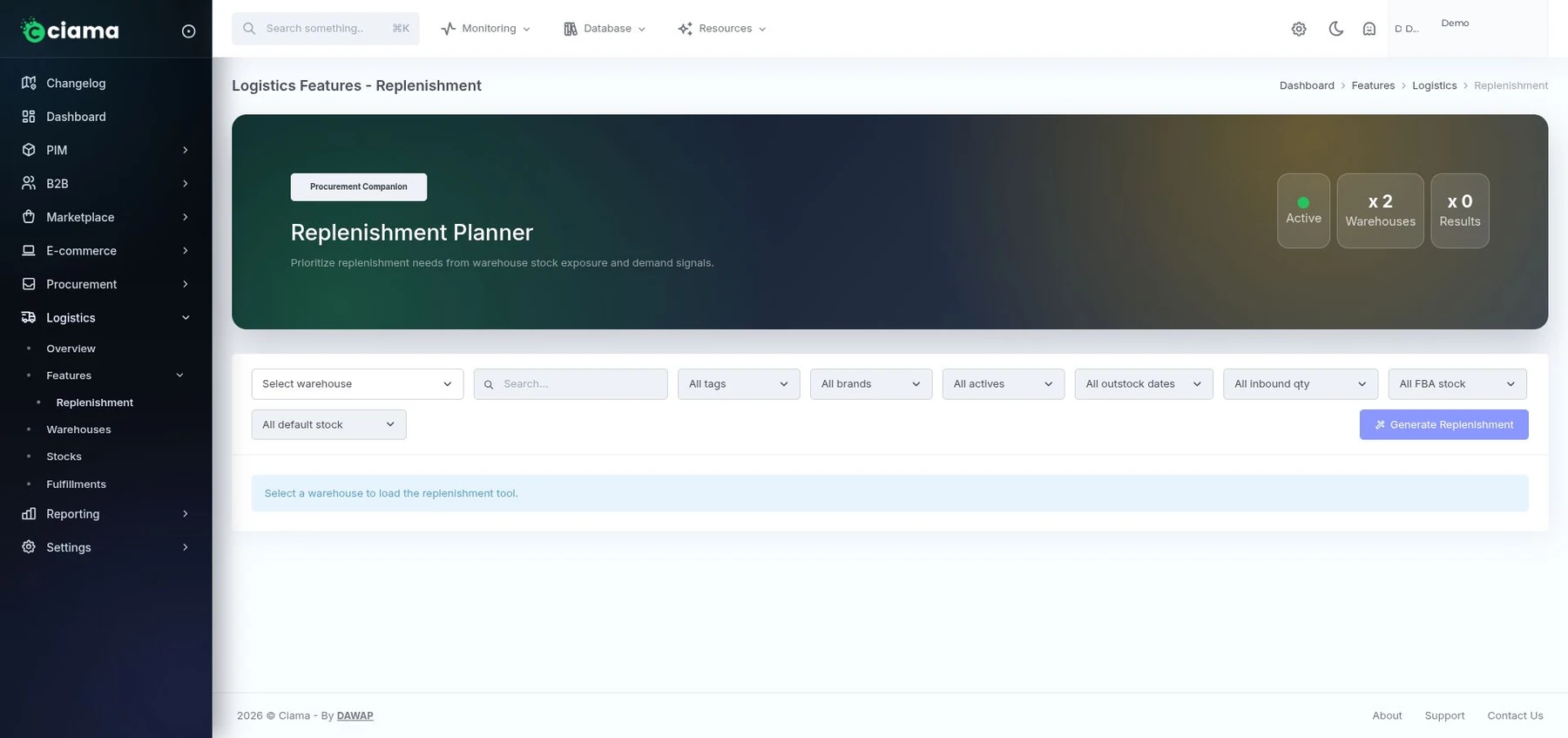Click the Settings gear icon in sidebar
Image resolution: width=1568 pixels, height=738 pixels.
click(29, 547)
